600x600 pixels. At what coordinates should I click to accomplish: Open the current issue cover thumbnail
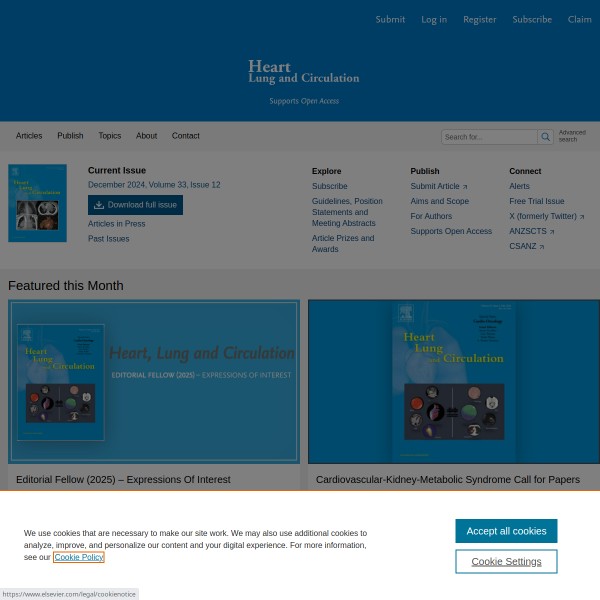37,203
